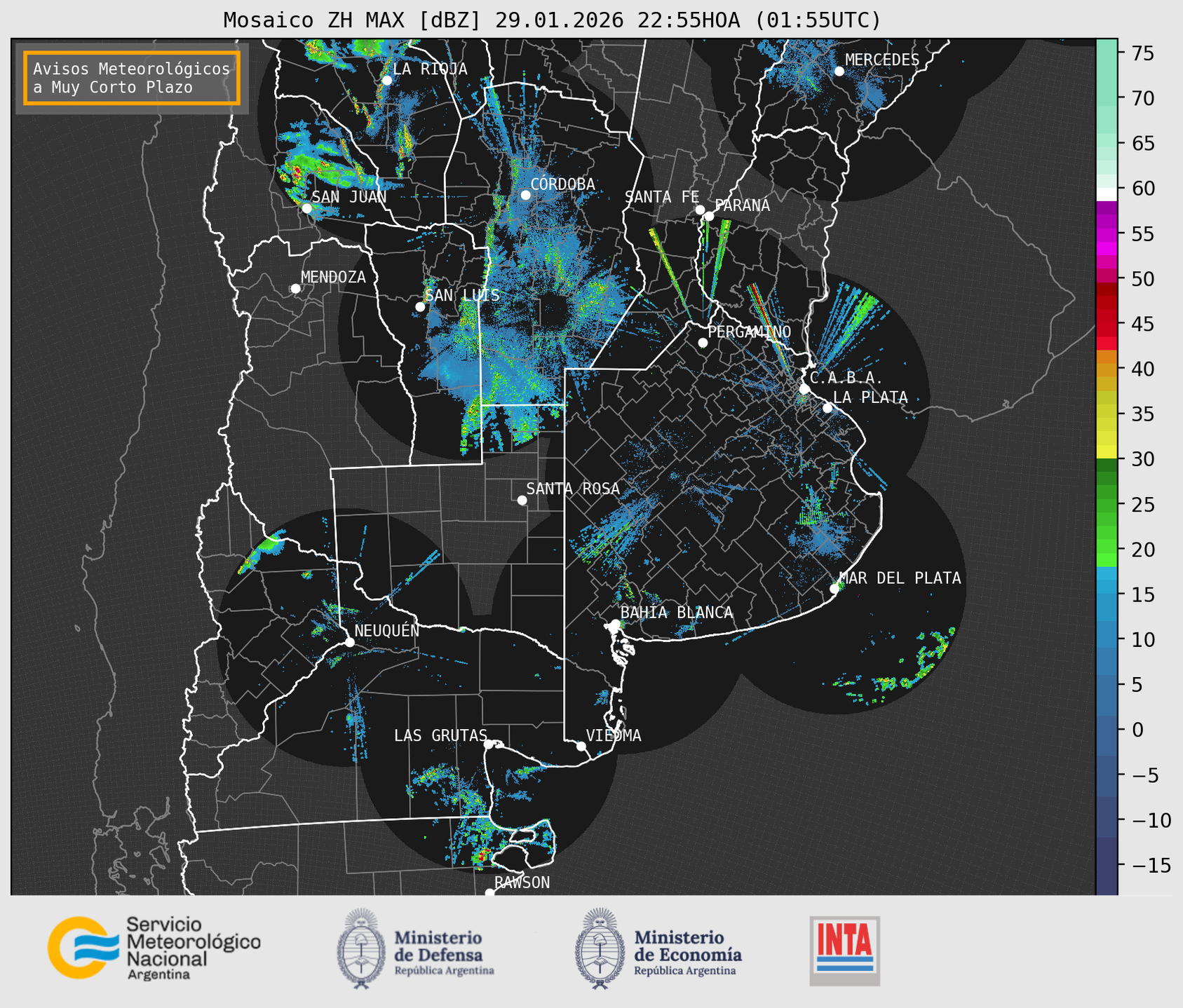1183x1008 pixels.
Task: Click the NEUQUÉN city marker dot
Action: coord(349,642)
